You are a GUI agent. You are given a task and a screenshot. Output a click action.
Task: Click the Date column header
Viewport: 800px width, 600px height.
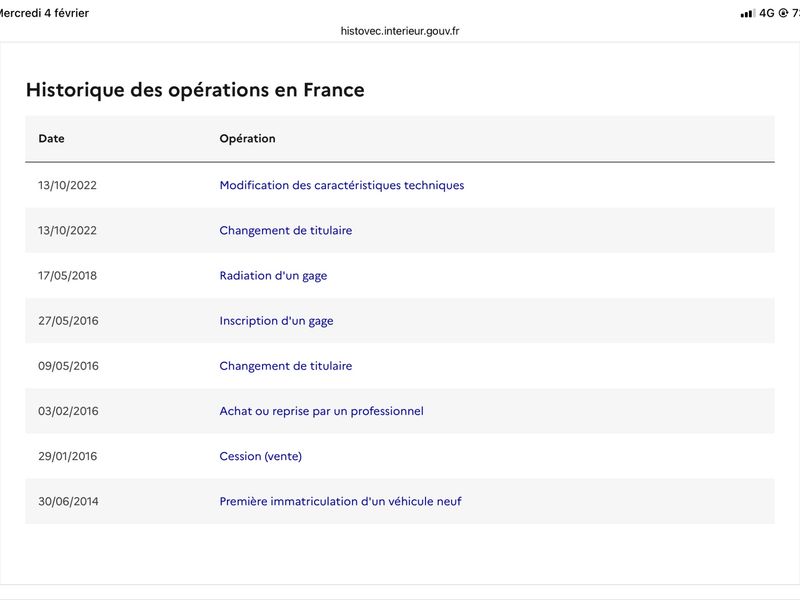click(52, 139)
